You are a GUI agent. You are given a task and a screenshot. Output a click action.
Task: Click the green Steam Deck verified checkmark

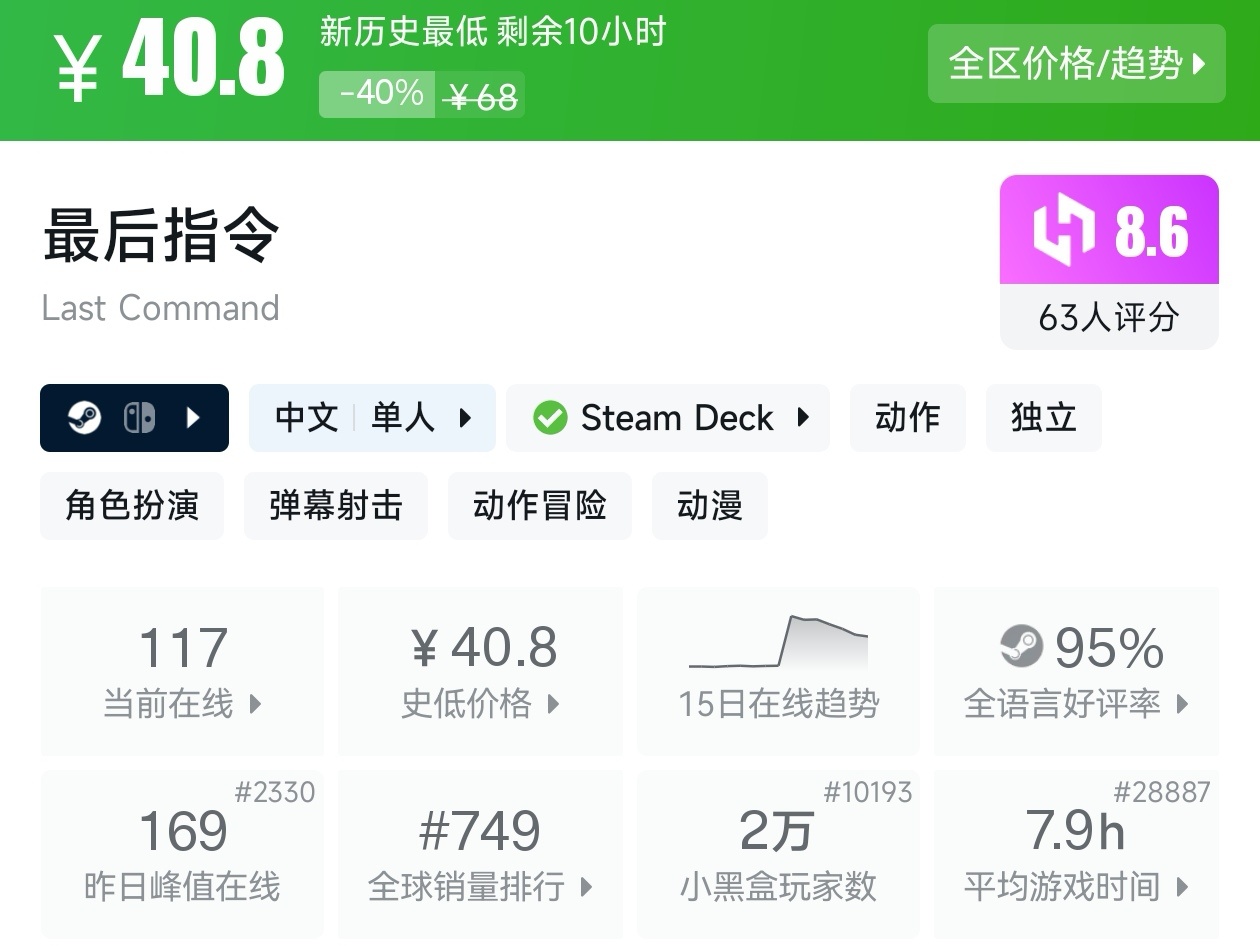(550, 418)
